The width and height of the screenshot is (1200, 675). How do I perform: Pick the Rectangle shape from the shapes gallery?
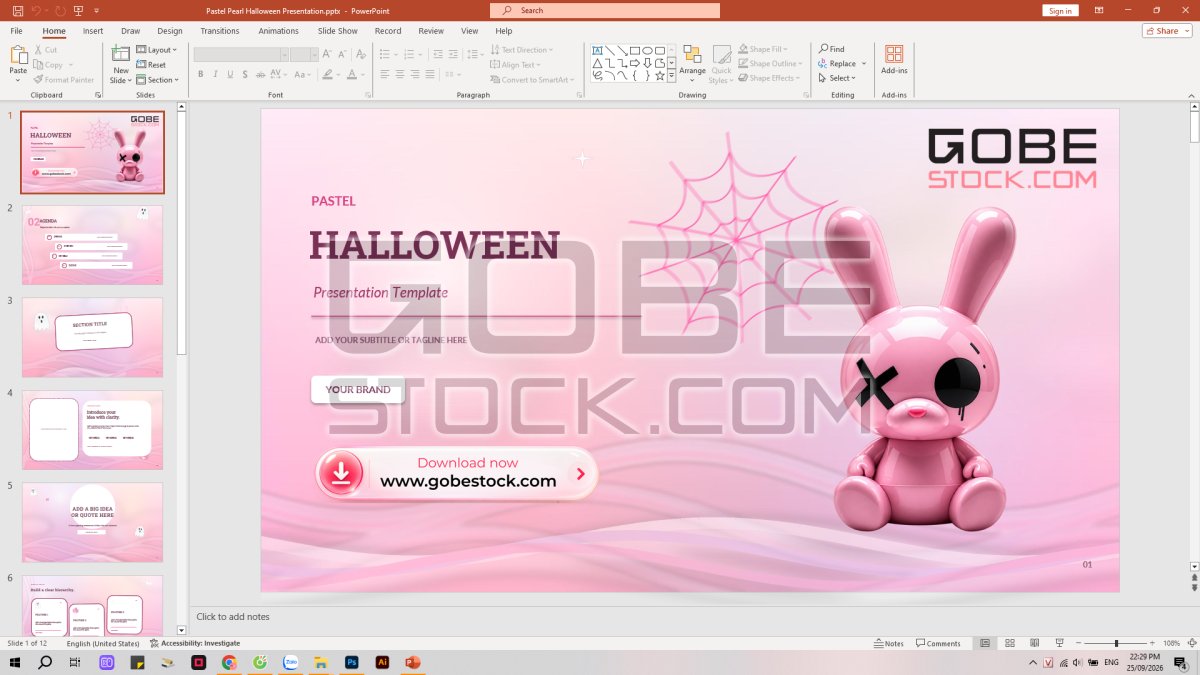(635, 50)
